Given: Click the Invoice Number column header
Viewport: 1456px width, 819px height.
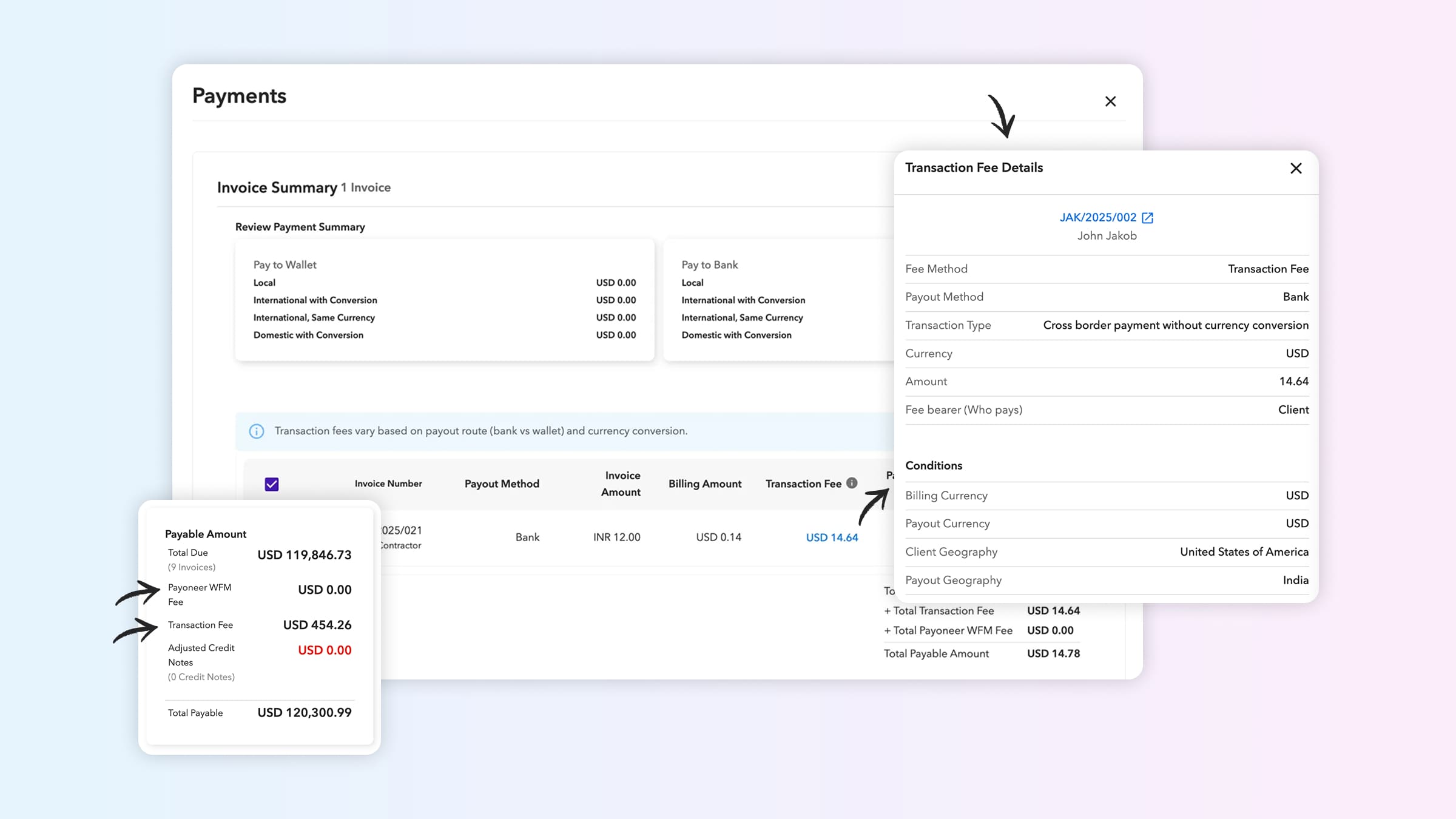Looking at the screenshot, I should [x=388, y=484].
